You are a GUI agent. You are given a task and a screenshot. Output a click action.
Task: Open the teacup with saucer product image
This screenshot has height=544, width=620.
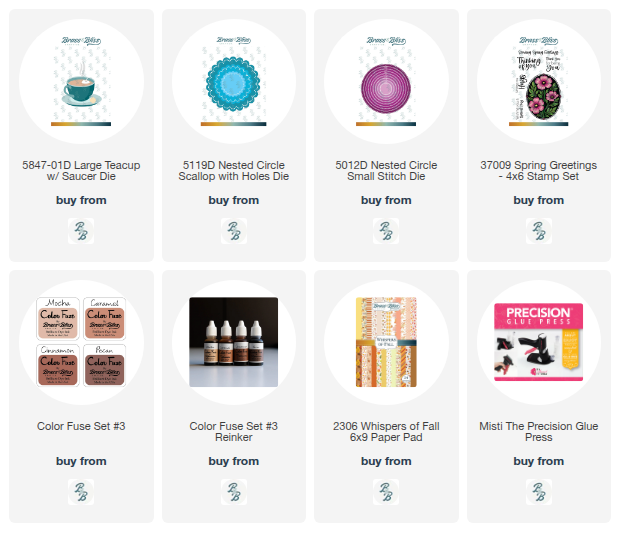click(x=81, y=81)
